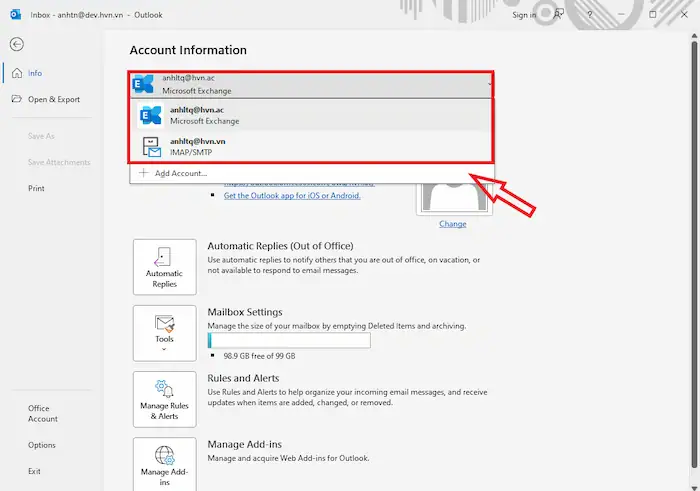Click the 98.9 GB free of 99 GB text

(259, 356)
